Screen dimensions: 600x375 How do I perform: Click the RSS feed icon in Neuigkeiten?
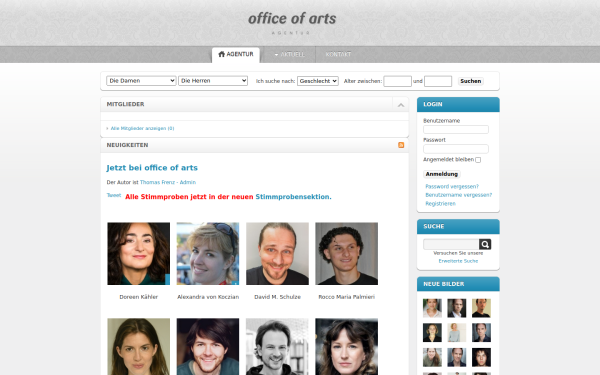401,145
